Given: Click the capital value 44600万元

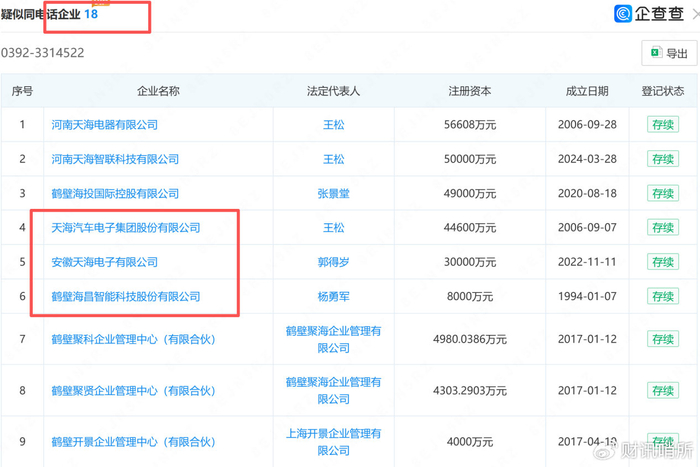Looking at the screenshot, I should (470, 228).
